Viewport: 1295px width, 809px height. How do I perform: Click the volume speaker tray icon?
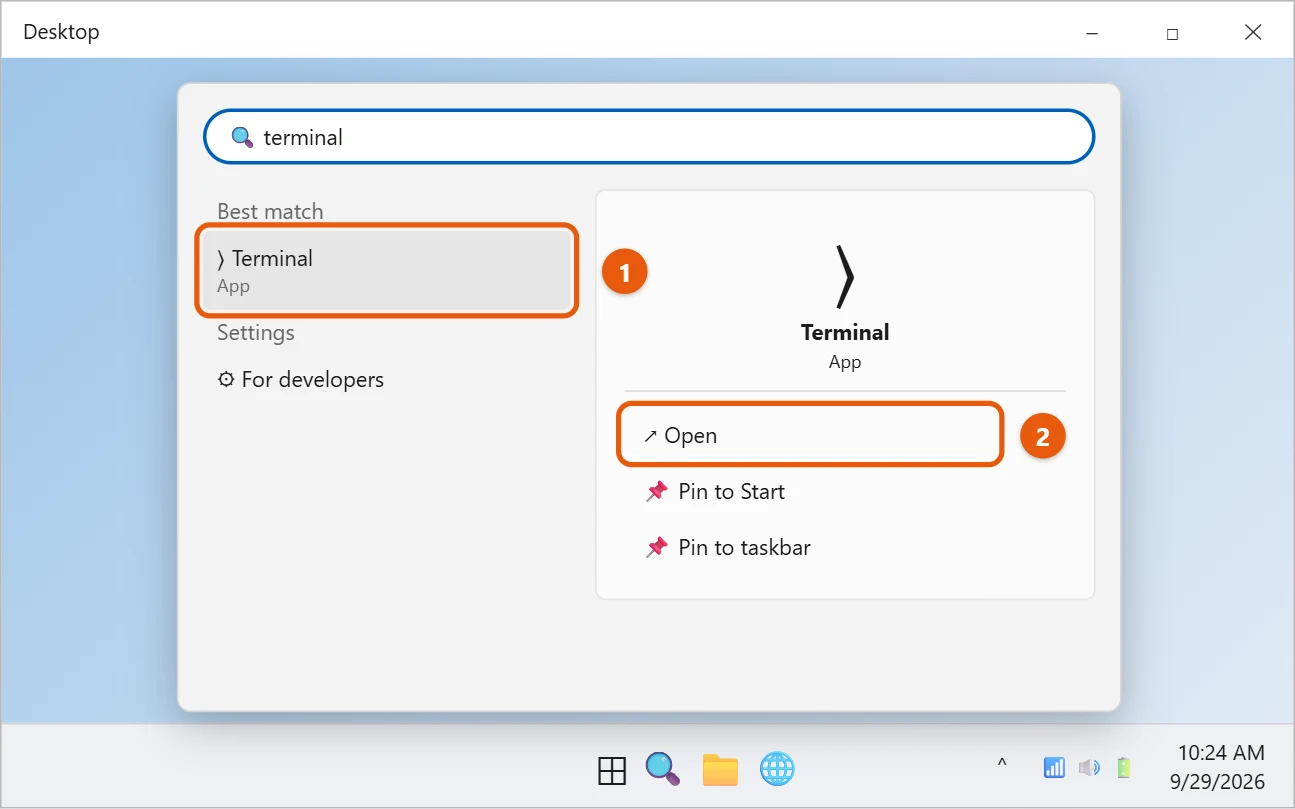[x=1089, y=768]
